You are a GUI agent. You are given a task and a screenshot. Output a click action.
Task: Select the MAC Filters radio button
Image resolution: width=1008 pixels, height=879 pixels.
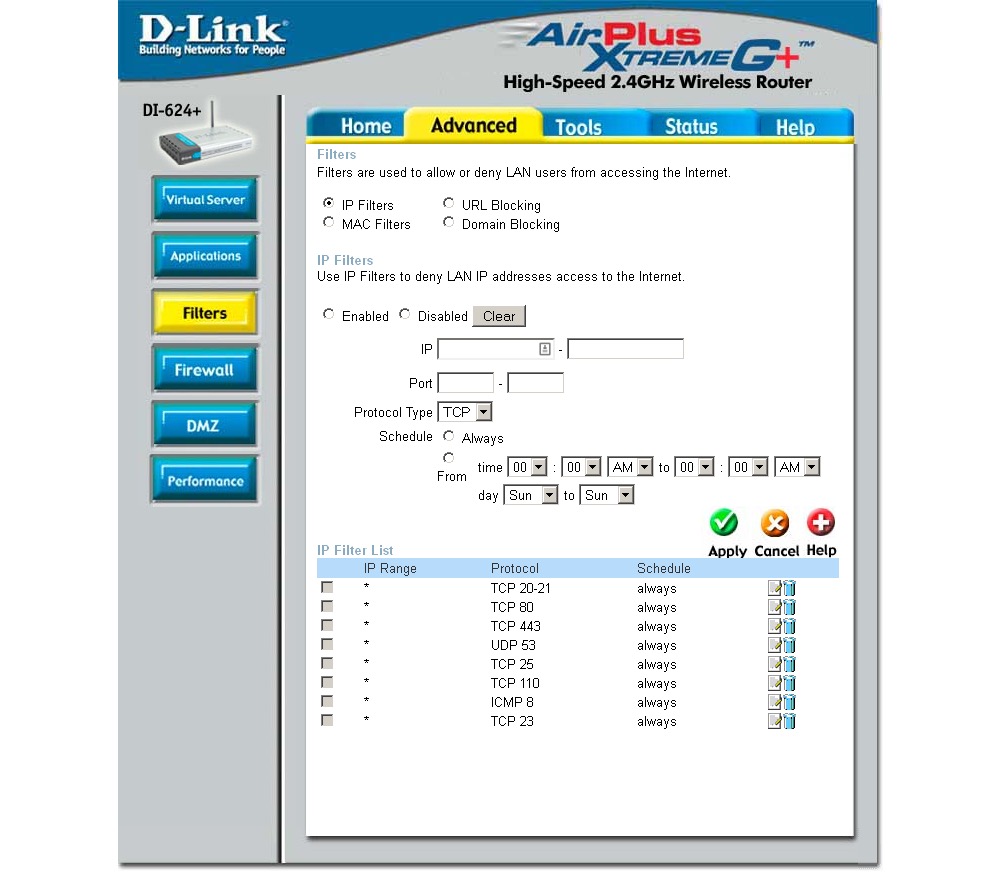[x=328, y=222]
